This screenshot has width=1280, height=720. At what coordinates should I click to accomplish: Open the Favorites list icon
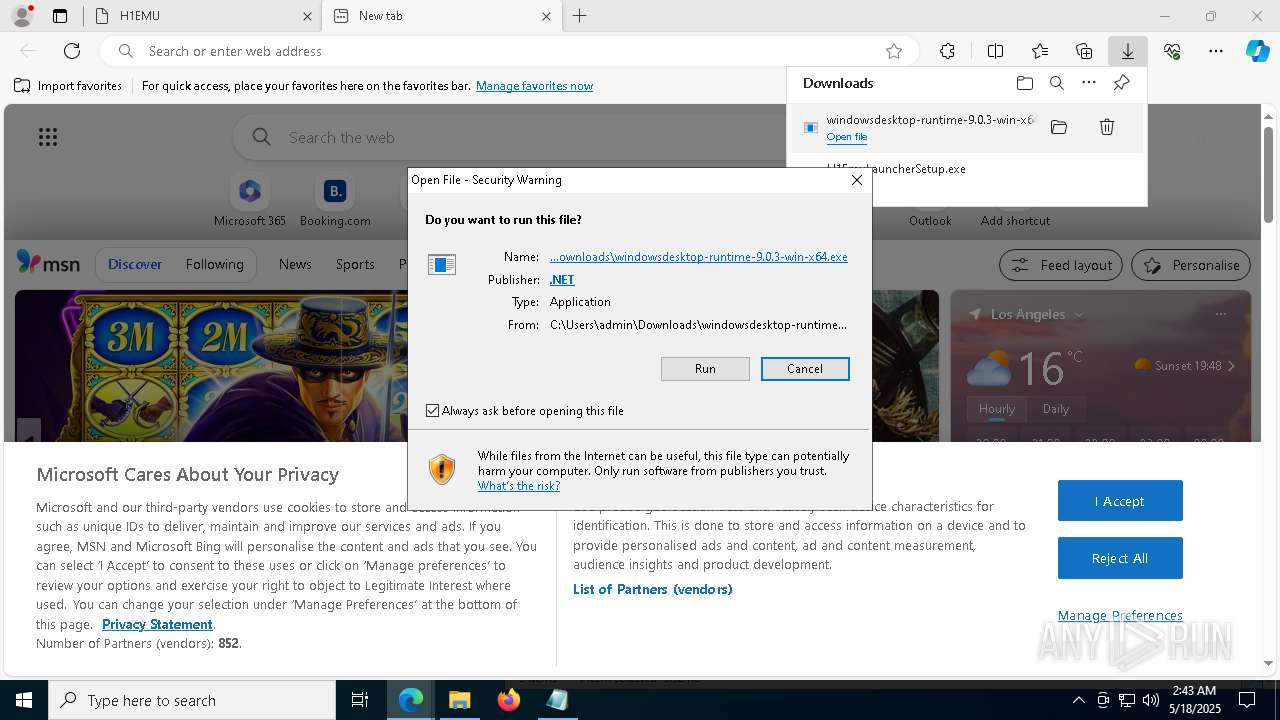click(x=1040, y=51)
